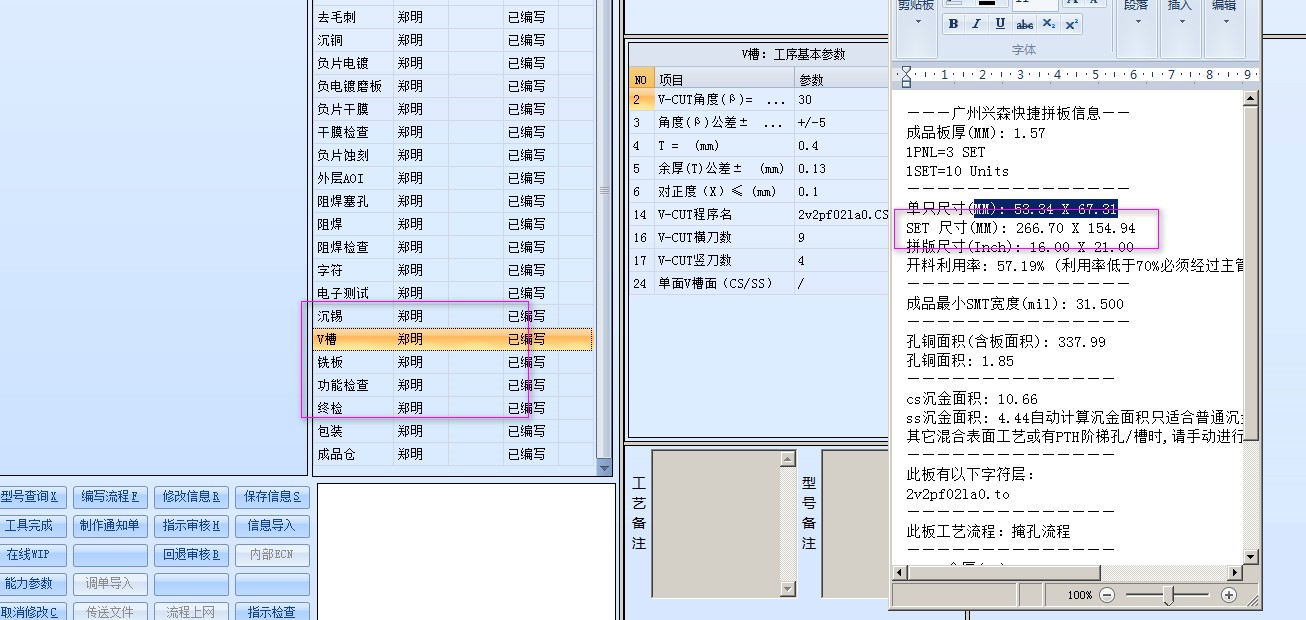Click the 参数 column header
This screenshot has height=620, width=1306.
[842, 80]
